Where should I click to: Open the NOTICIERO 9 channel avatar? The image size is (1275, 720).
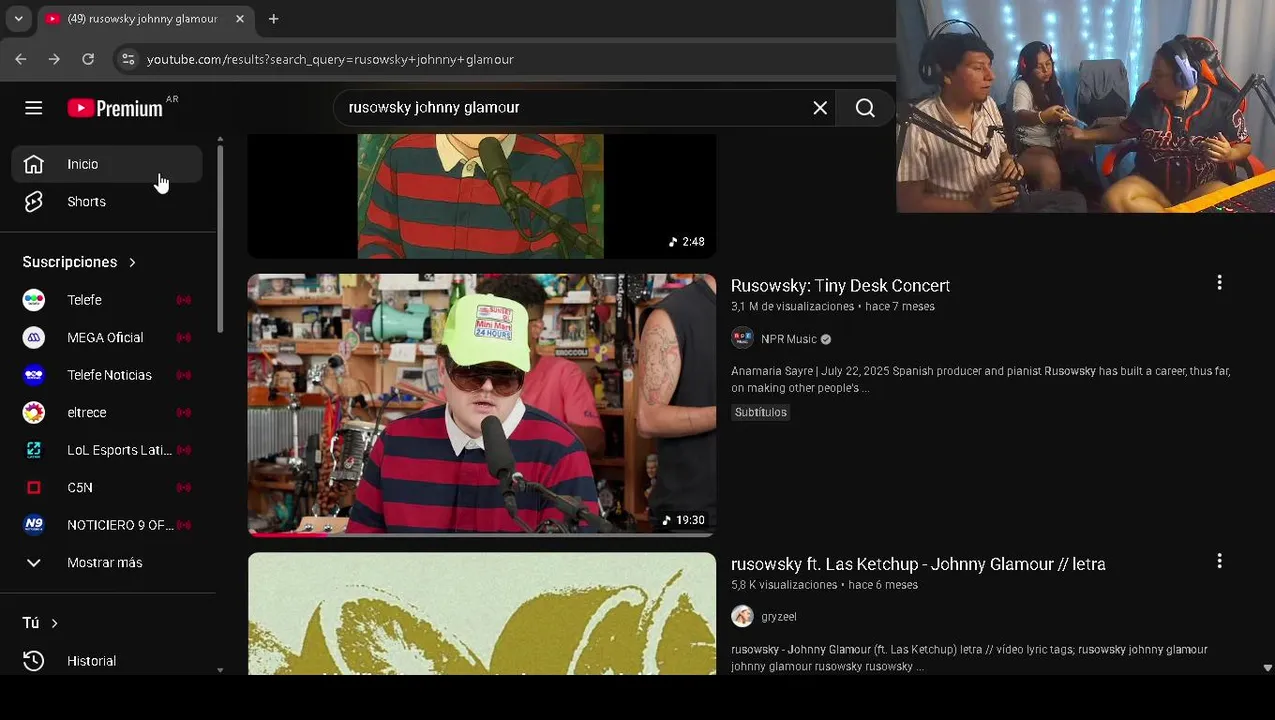coord(34,525)
